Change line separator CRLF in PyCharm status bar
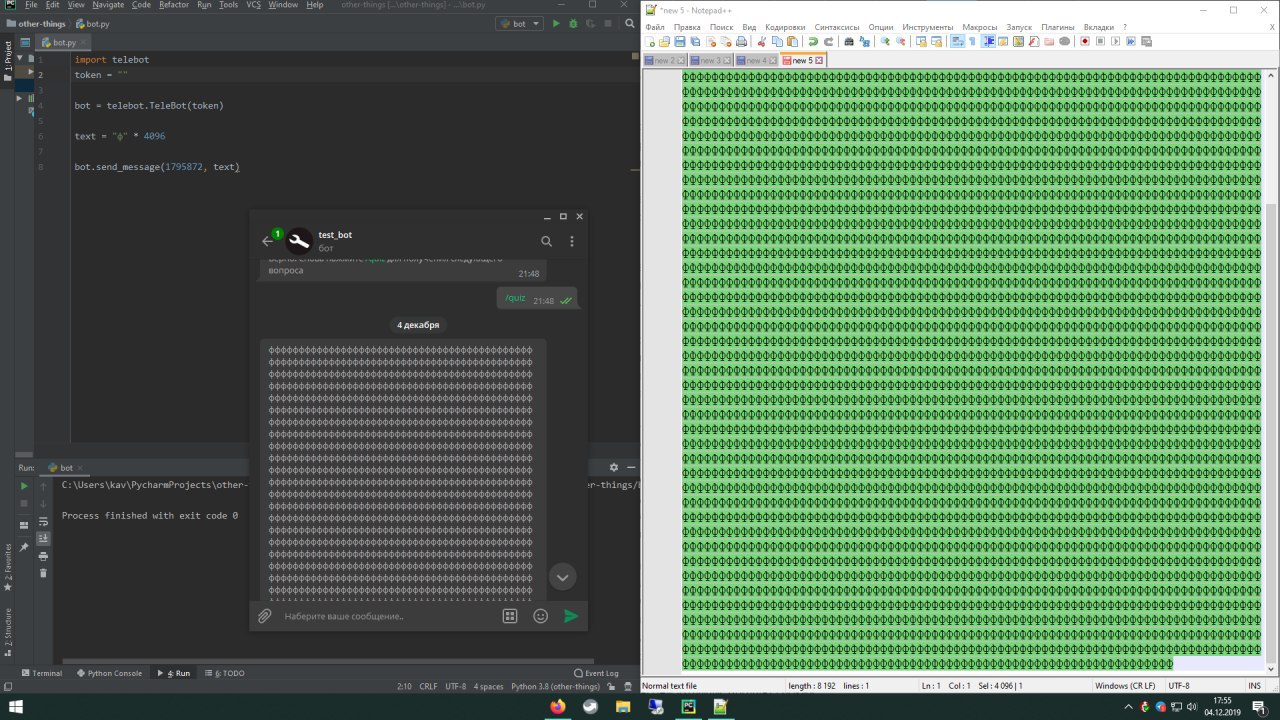The image size is (1280, 720). [x=428, y=687]
